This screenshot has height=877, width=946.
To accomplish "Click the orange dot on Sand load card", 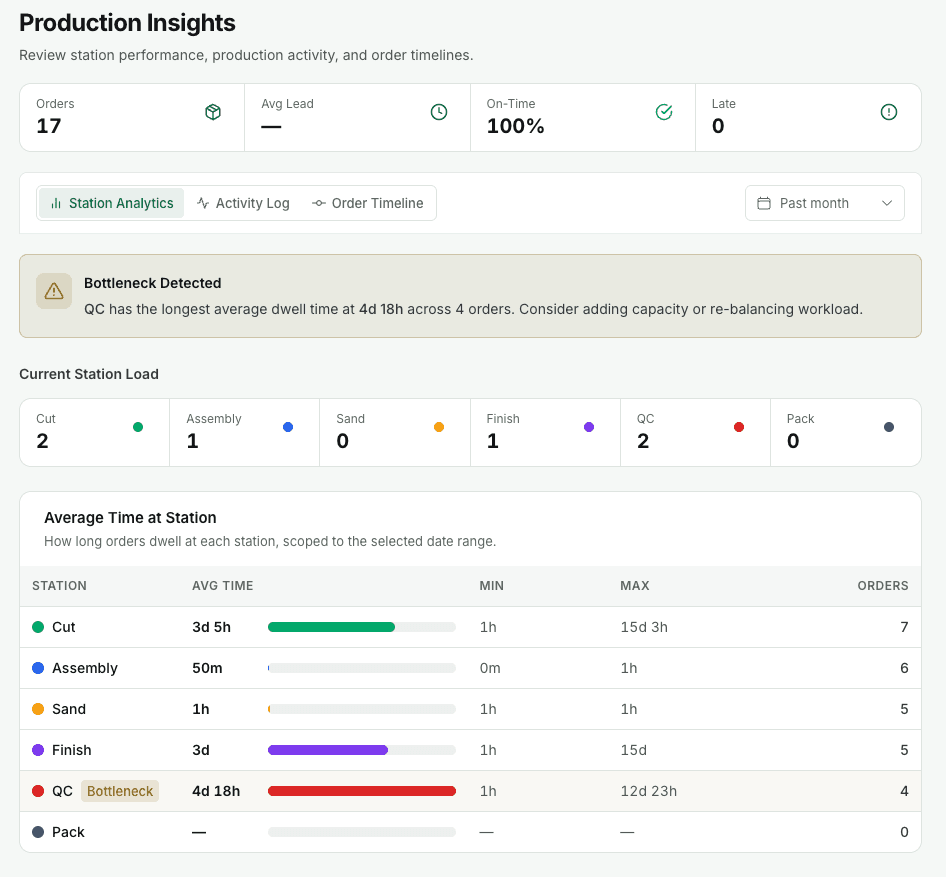I will pyautogui.click(x=439, y=427).
